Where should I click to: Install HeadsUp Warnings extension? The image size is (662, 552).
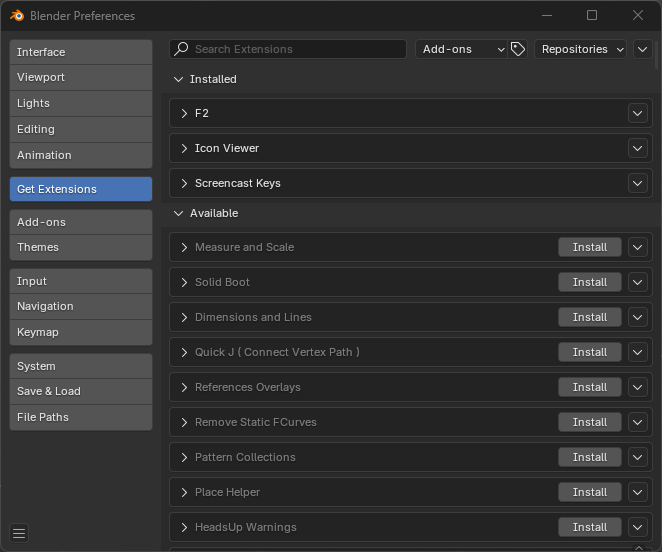[590, 527]
